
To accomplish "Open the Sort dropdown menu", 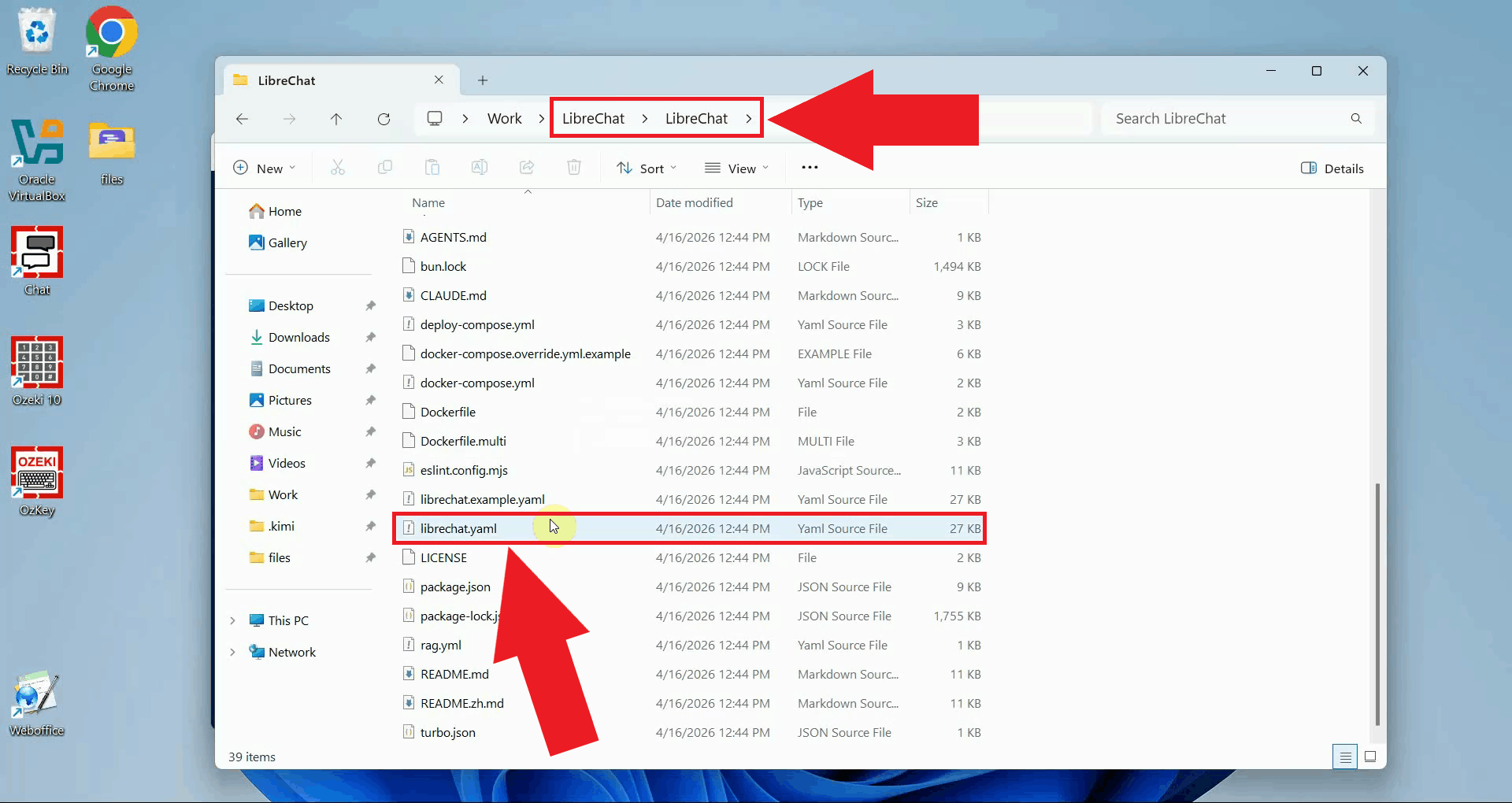I will coord(647,168).
